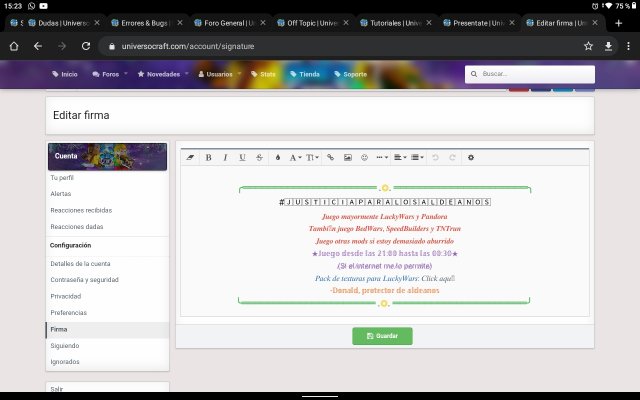This screenshot has height=400, width=640.
Task: Toggle italic text formatting
Action: [x=225, y=157]
